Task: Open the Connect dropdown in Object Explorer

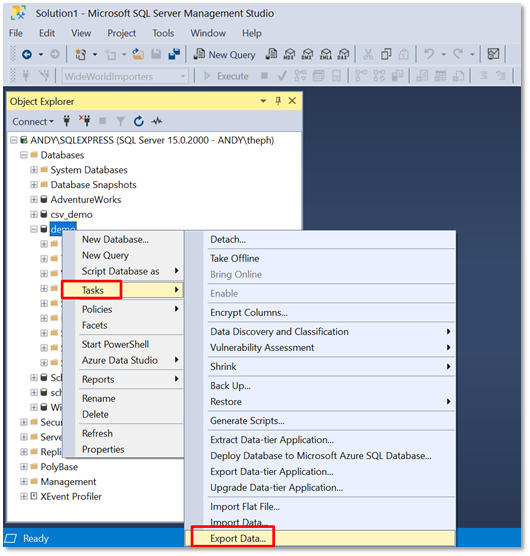Action: 33,122
